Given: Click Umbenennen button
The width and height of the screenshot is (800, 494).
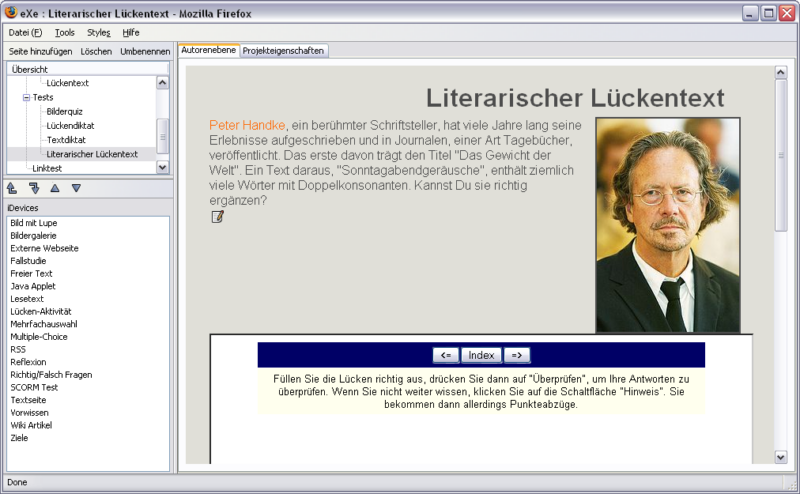Looking at the screenshot, I should [145, 52].
